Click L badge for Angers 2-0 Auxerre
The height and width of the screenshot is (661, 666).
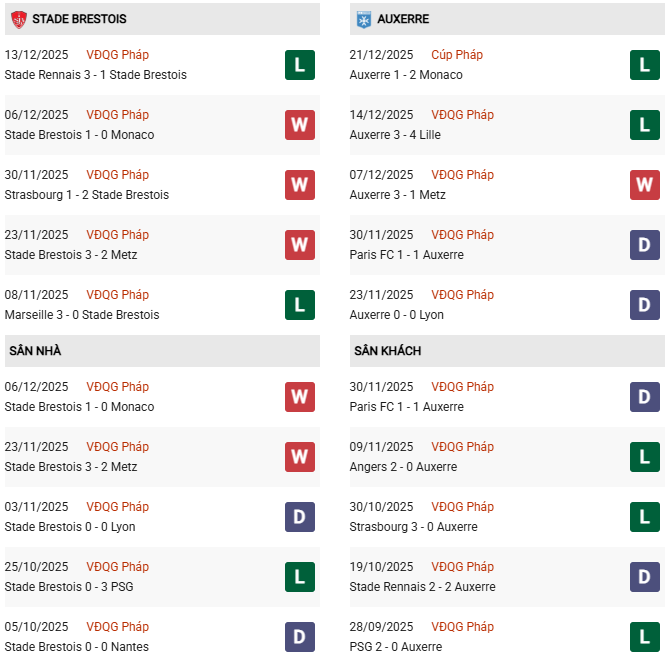pos(644,457)
